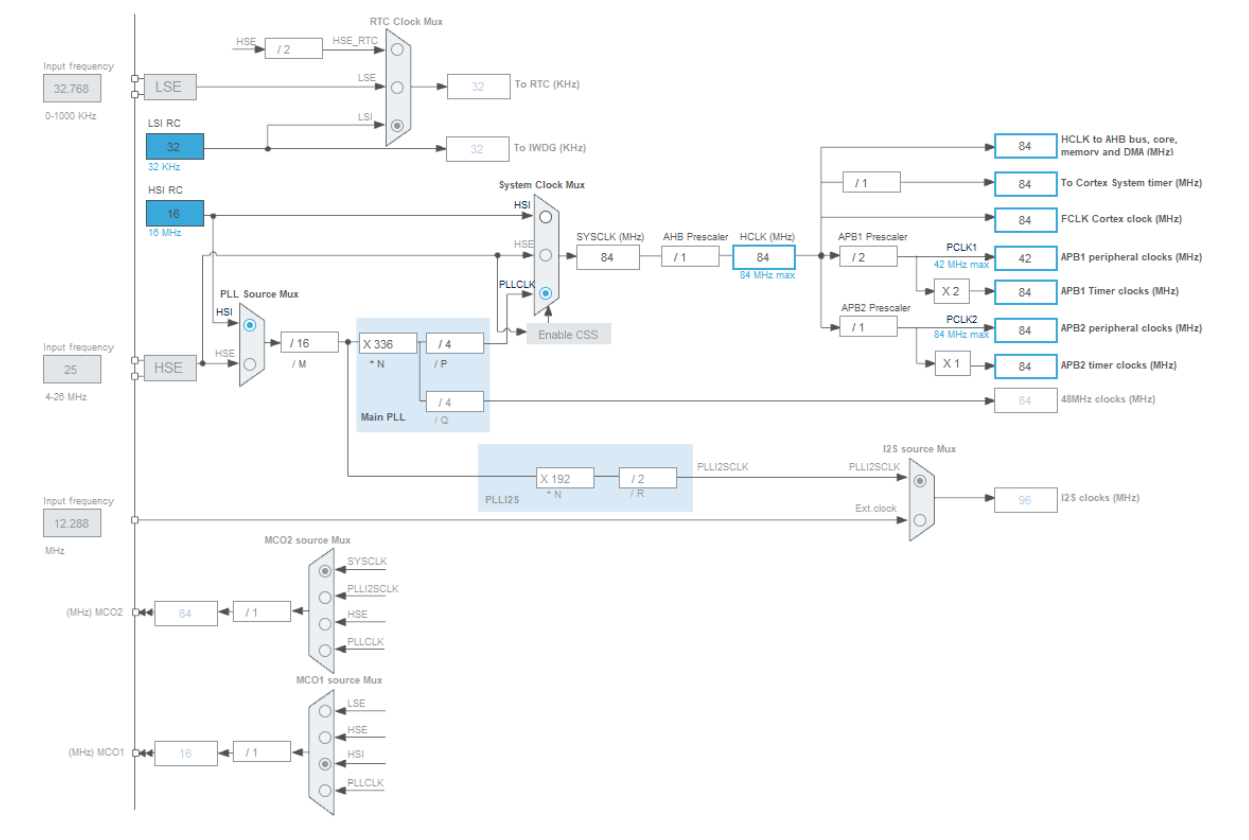Click the APB1 peripheral clocks 42 value
1249x840 pixels.
click(x=1025, y=257)
